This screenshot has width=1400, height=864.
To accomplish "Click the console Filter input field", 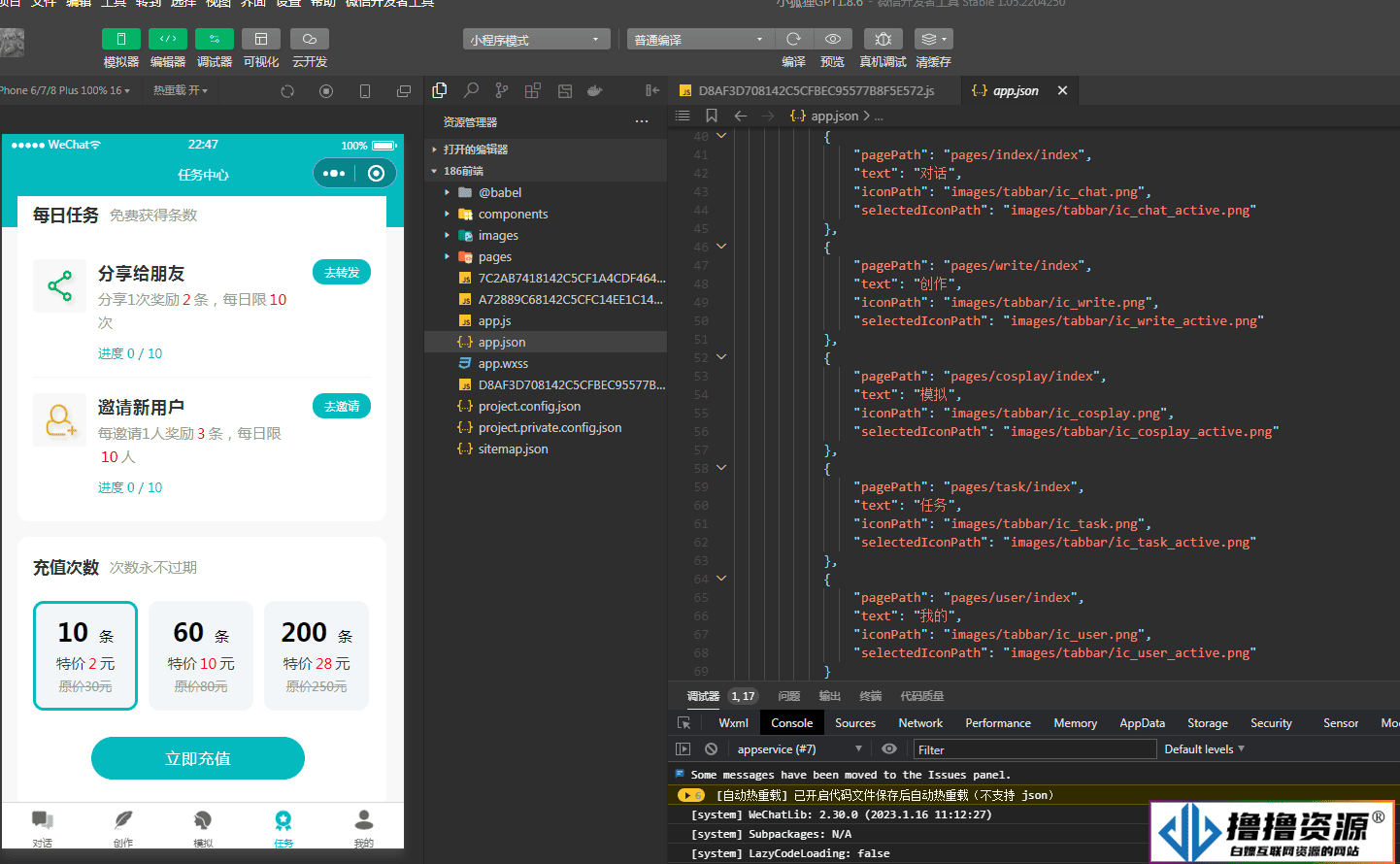I will 1035,749.
